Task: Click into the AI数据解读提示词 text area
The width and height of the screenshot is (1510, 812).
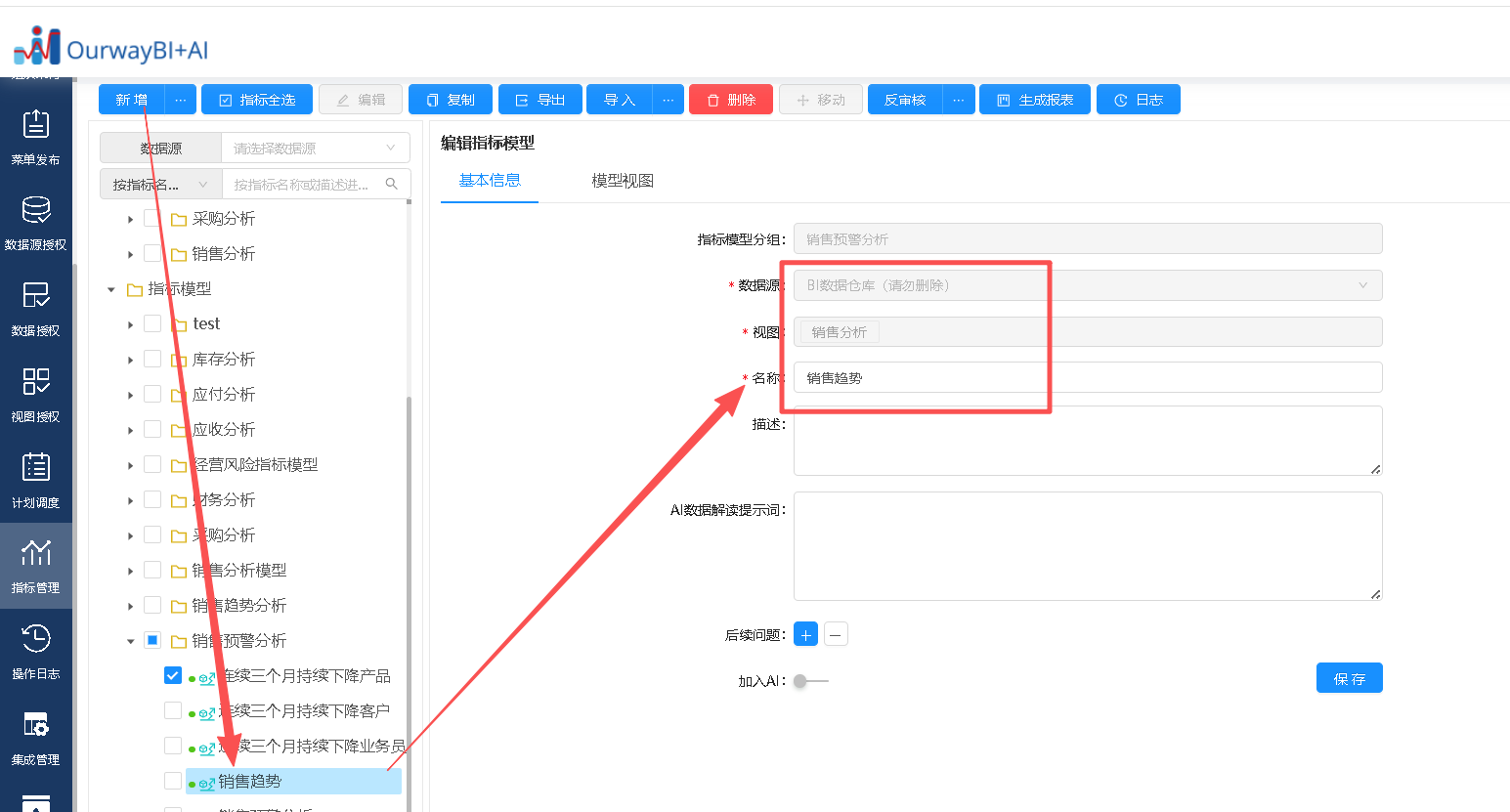Action: click(x=1088, y=546)
